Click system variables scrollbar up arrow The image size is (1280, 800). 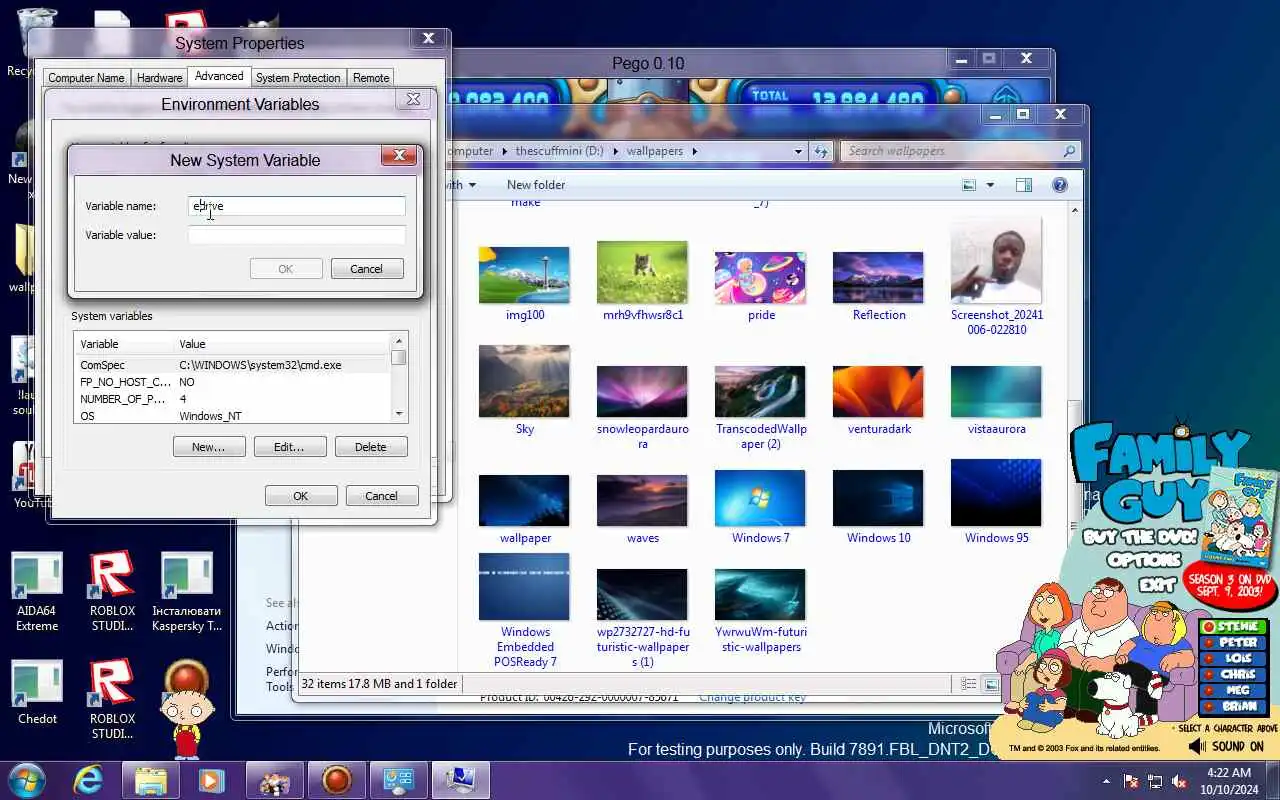[399, 341]
